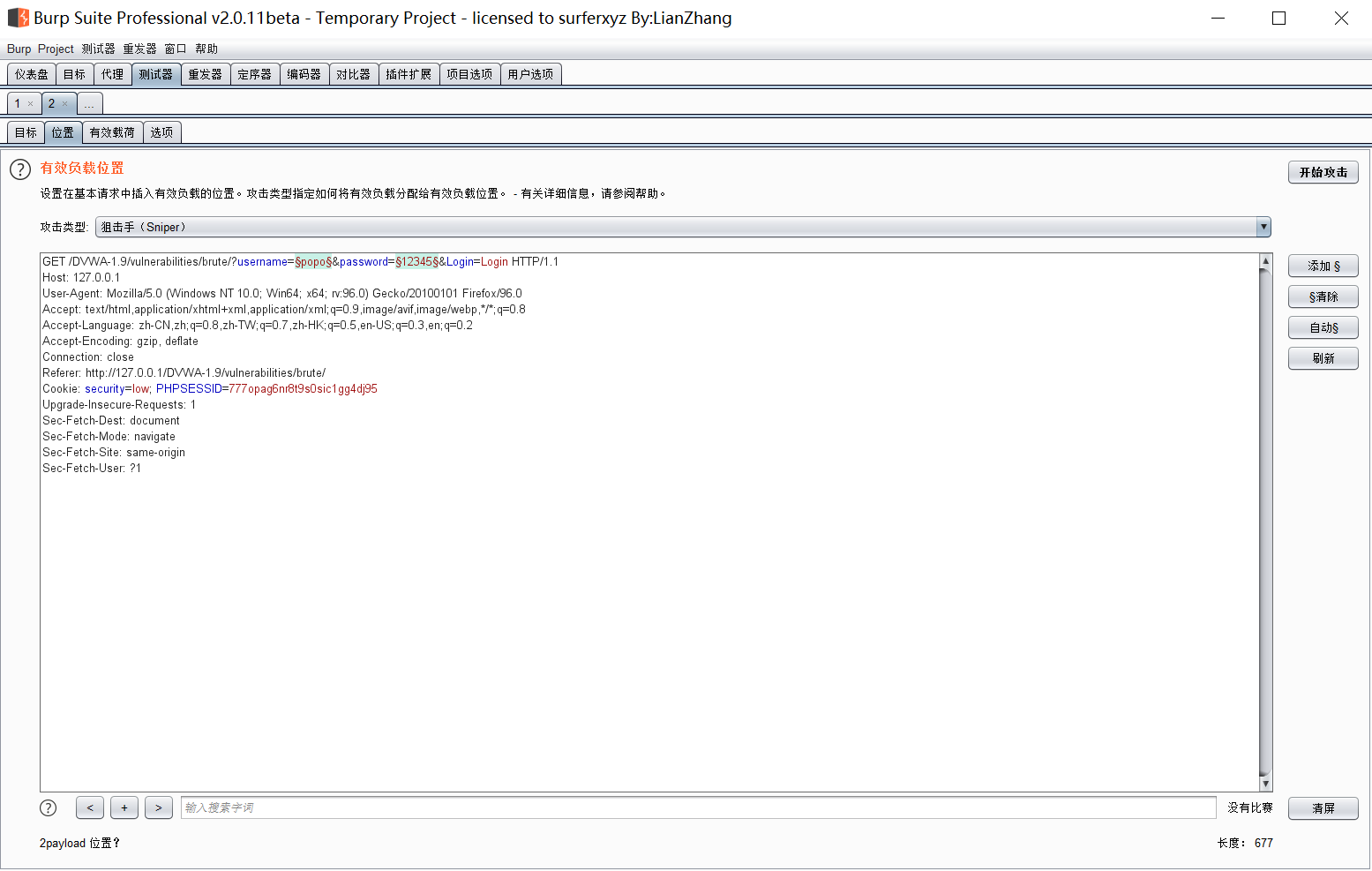Click the Sec-Fetch-Site: same-origin line

114,453
